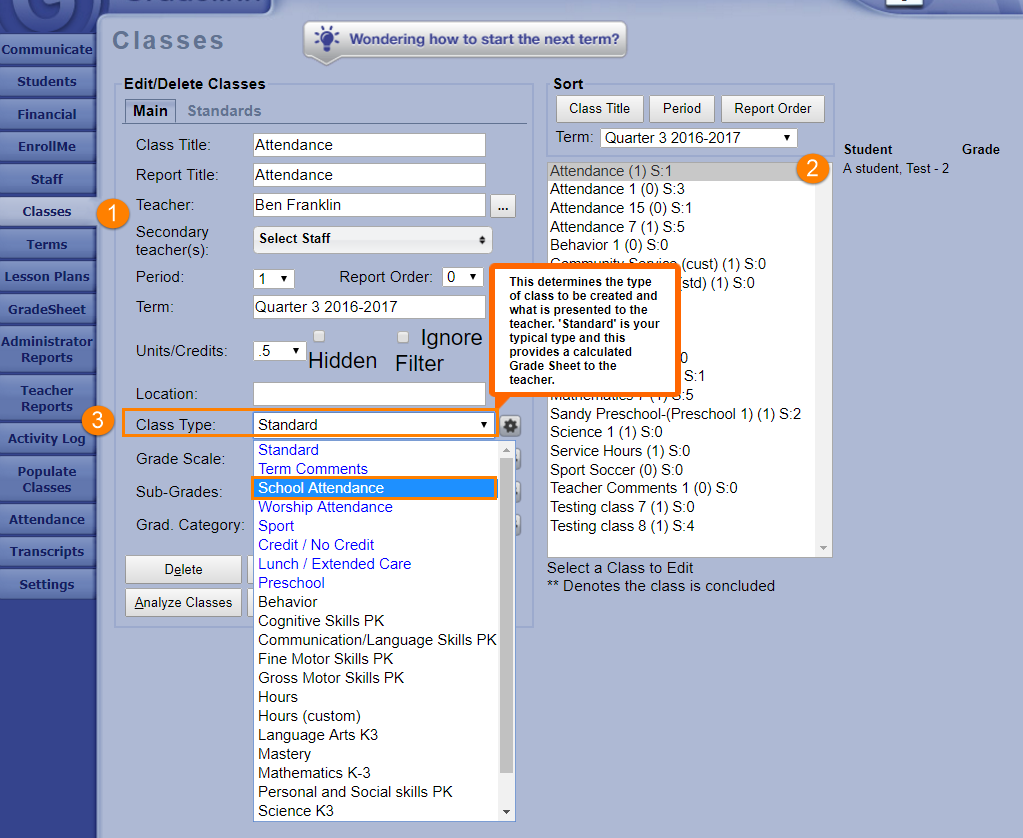Switch to the Standards tab
Image resolution: width=1023 pixels, height=838 pixels.
[224, 111]
